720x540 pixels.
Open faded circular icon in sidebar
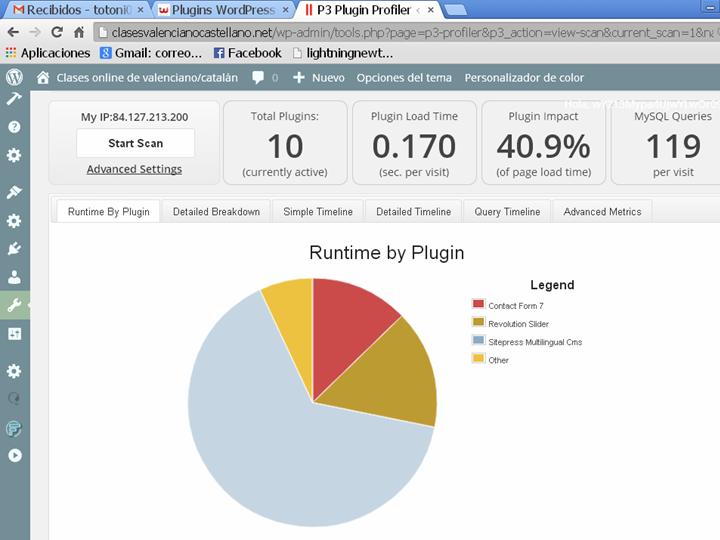(x=14, y=398)
